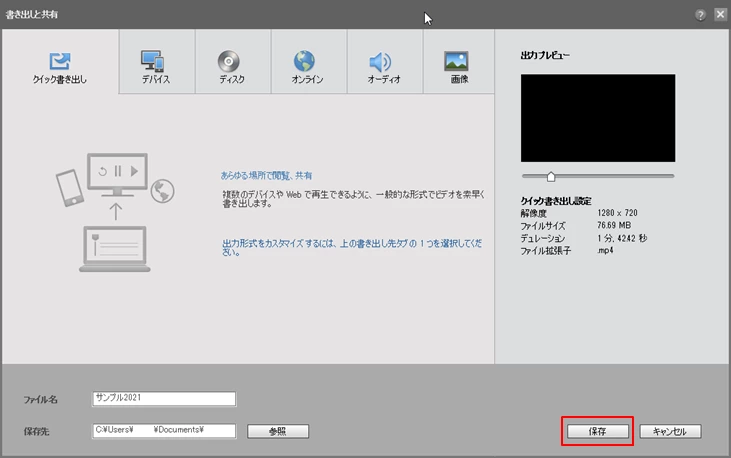This screenshot has width=731, height=458.
Task: Click the 保存先 path field
Action: (164, 430)
